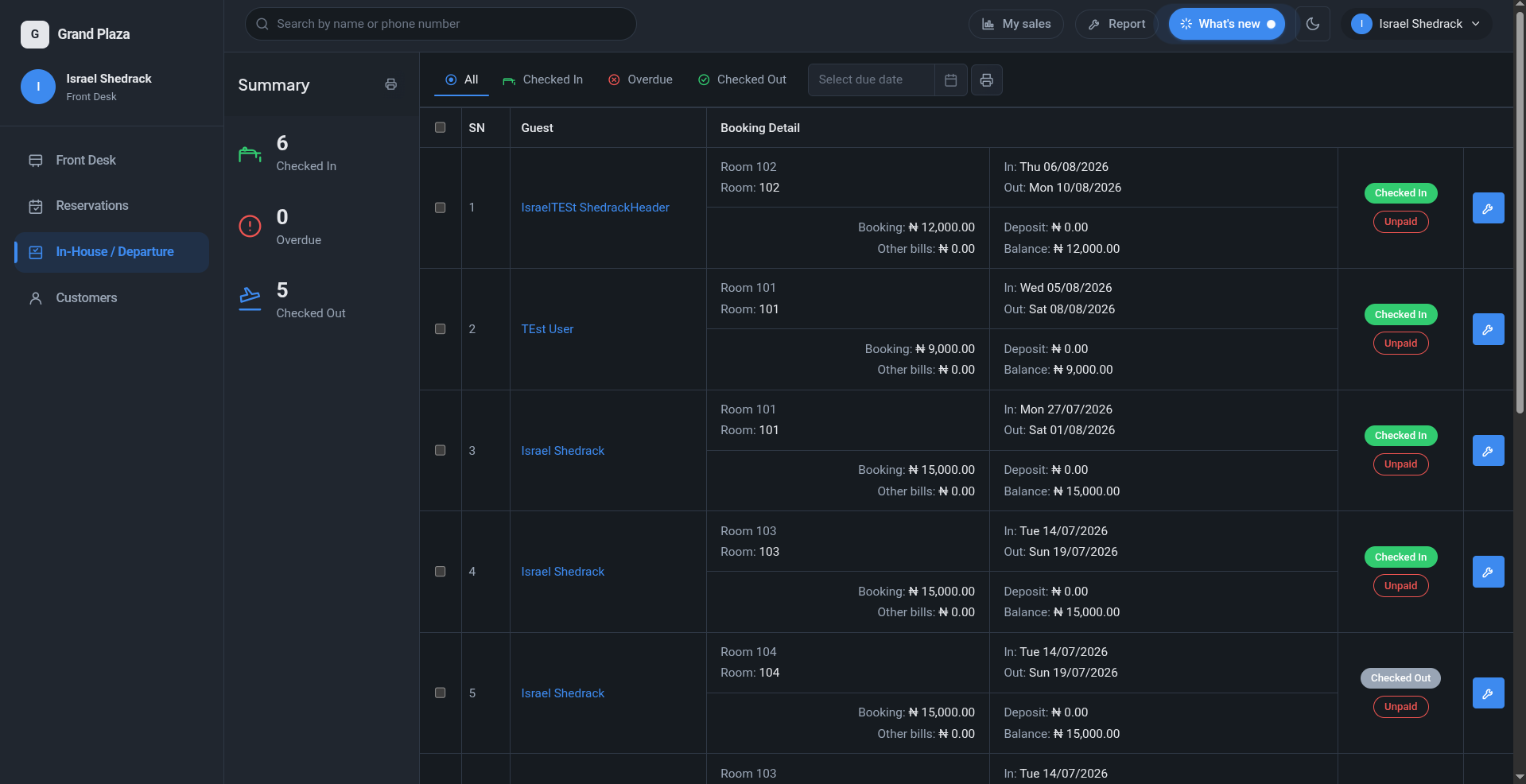Click the Checked Out tab check icon

(704, 80)
